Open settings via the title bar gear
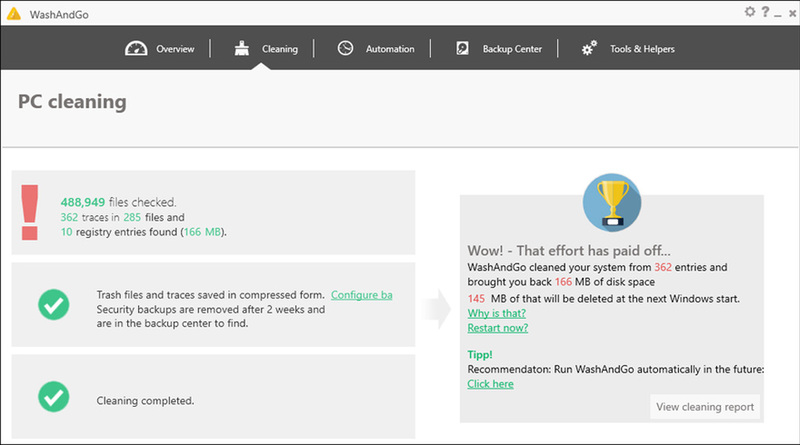The height and width of the screenshot is (445, 800). click(749, 11)
